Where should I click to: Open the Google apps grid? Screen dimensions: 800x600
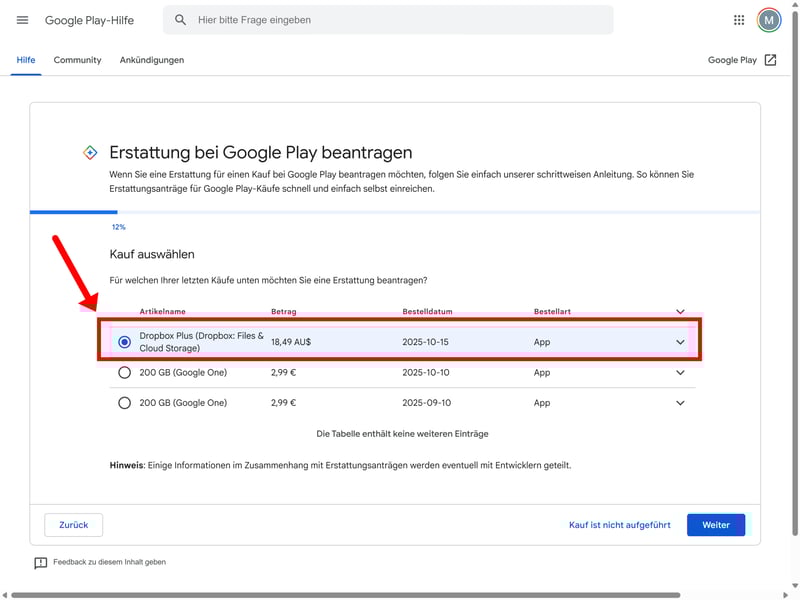pyautogui.click(x=739, y=20)
